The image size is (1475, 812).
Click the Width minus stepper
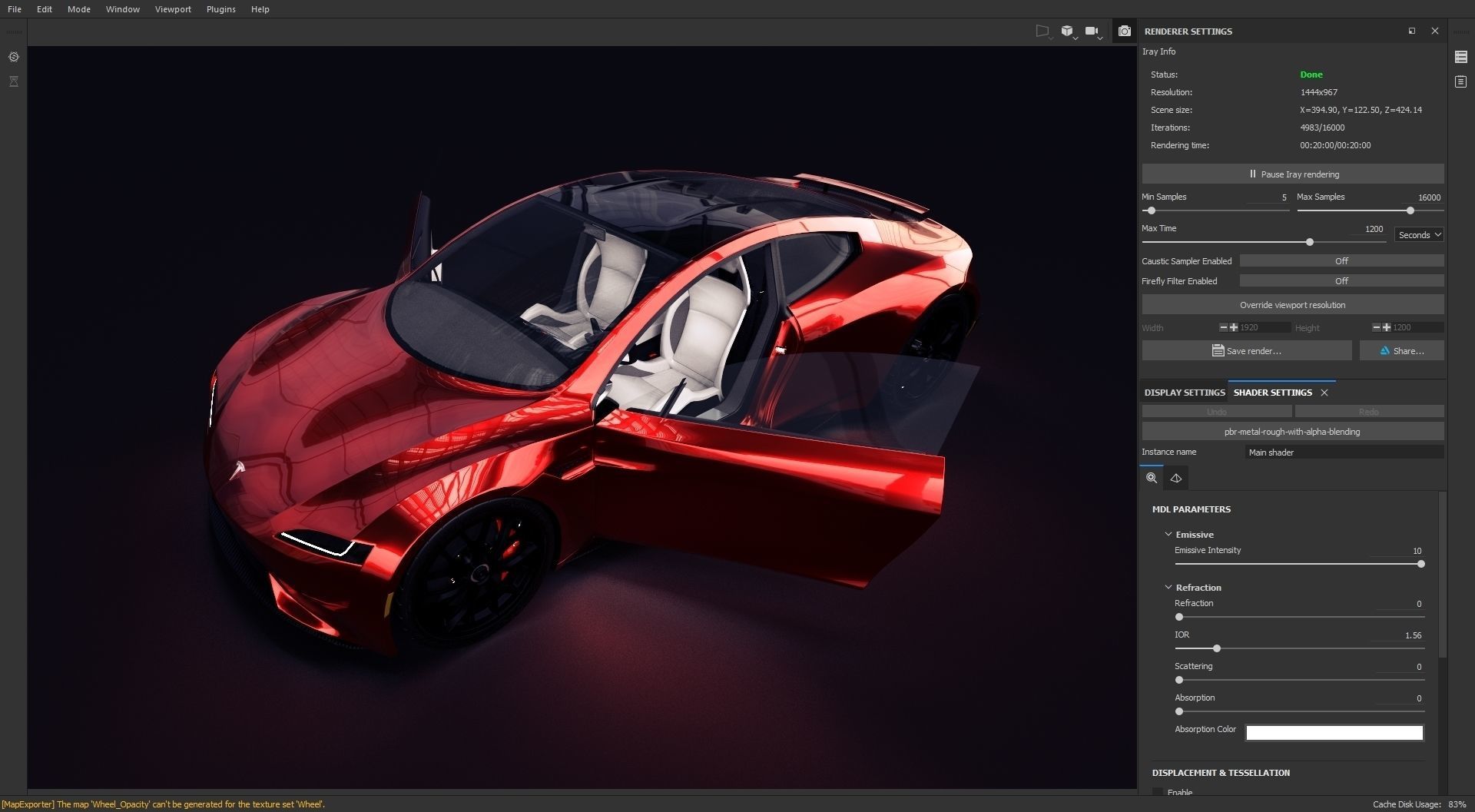click(x=1223, y=327)
